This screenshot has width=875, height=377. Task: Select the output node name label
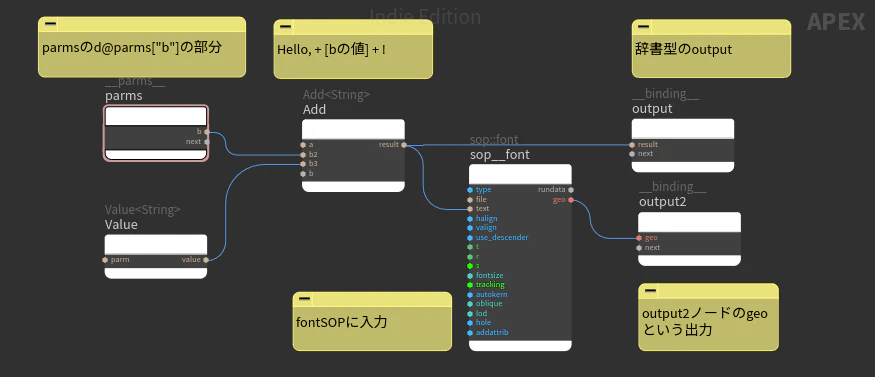[652, 109]
